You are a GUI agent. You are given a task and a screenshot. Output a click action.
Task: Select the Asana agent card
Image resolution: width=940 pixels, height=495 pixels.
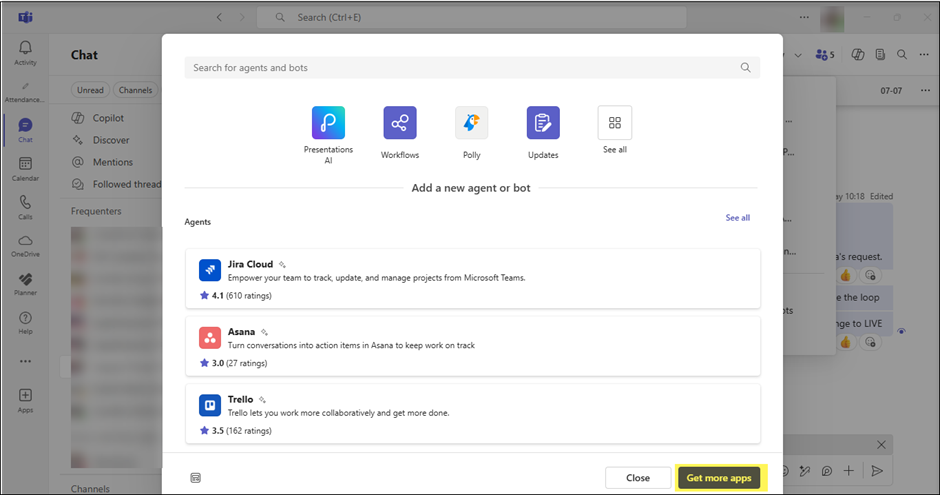point(472,346)
